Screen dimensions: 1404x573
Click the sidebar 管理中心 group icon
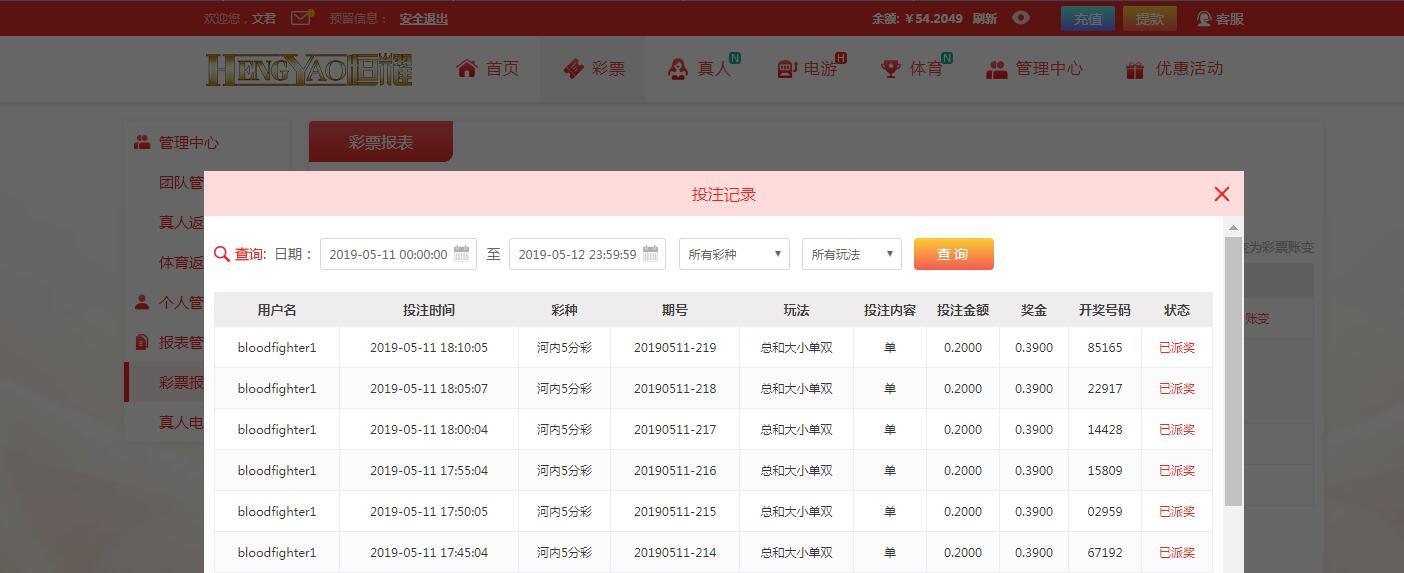(x=142, y=143)
